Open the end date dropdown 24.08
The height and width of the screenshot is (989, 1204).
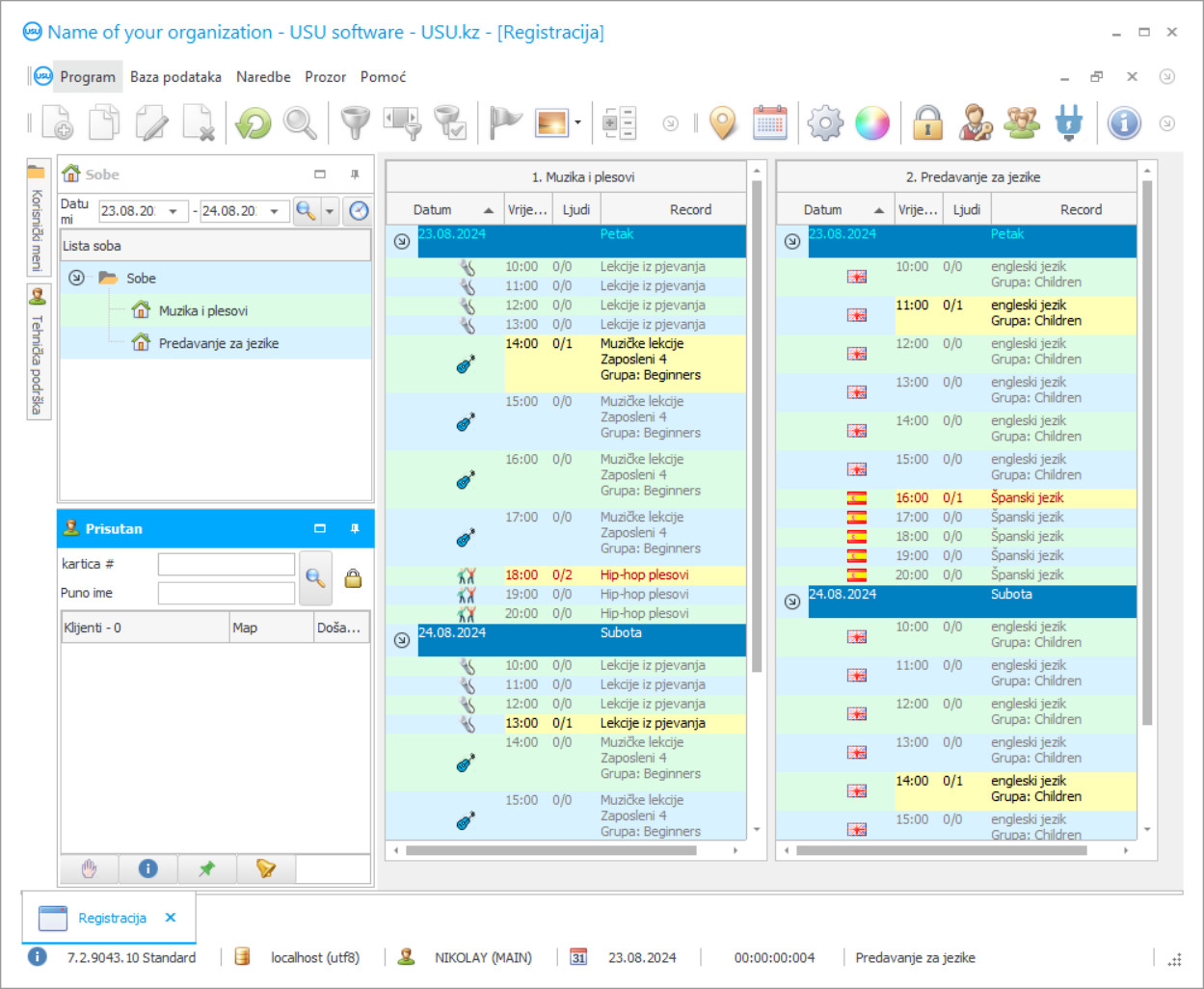275,211
